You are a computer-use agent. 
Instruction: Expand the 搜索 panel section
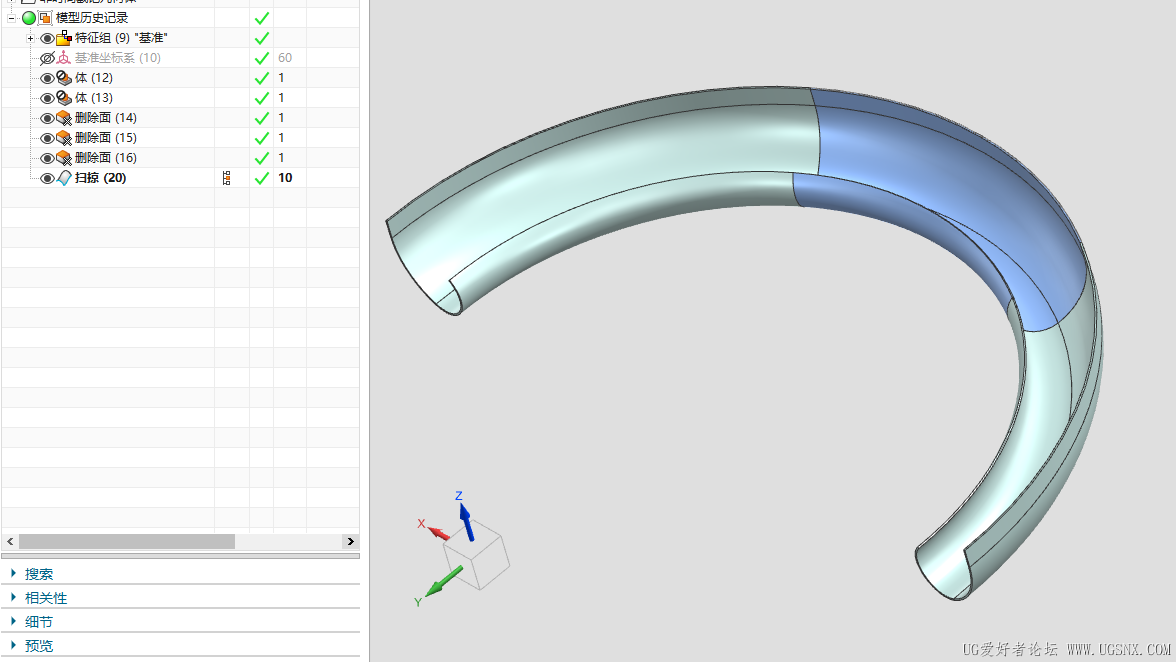pyautogui.click(x=14, y=574)
